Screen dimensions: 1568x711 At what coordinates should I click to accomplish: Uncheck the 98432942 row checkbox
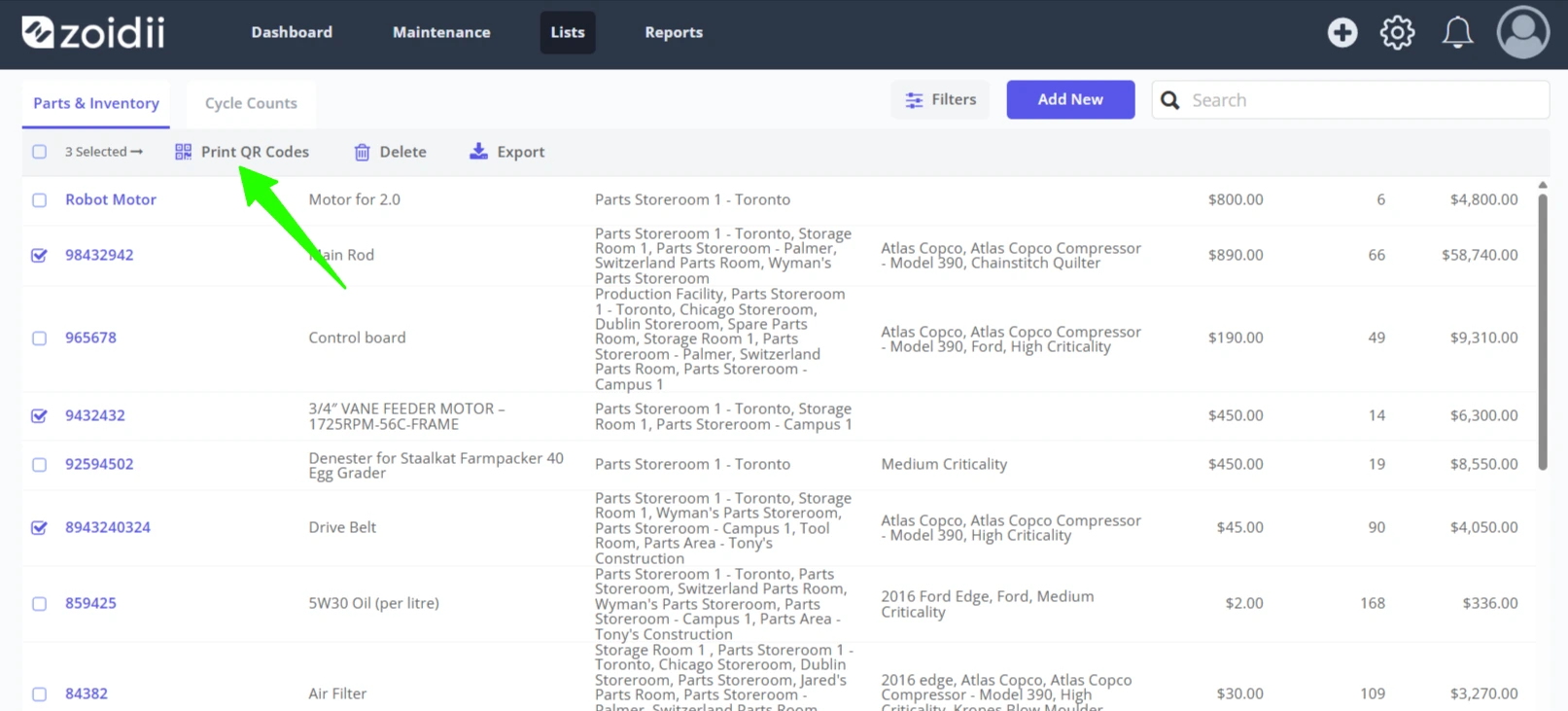39,256
